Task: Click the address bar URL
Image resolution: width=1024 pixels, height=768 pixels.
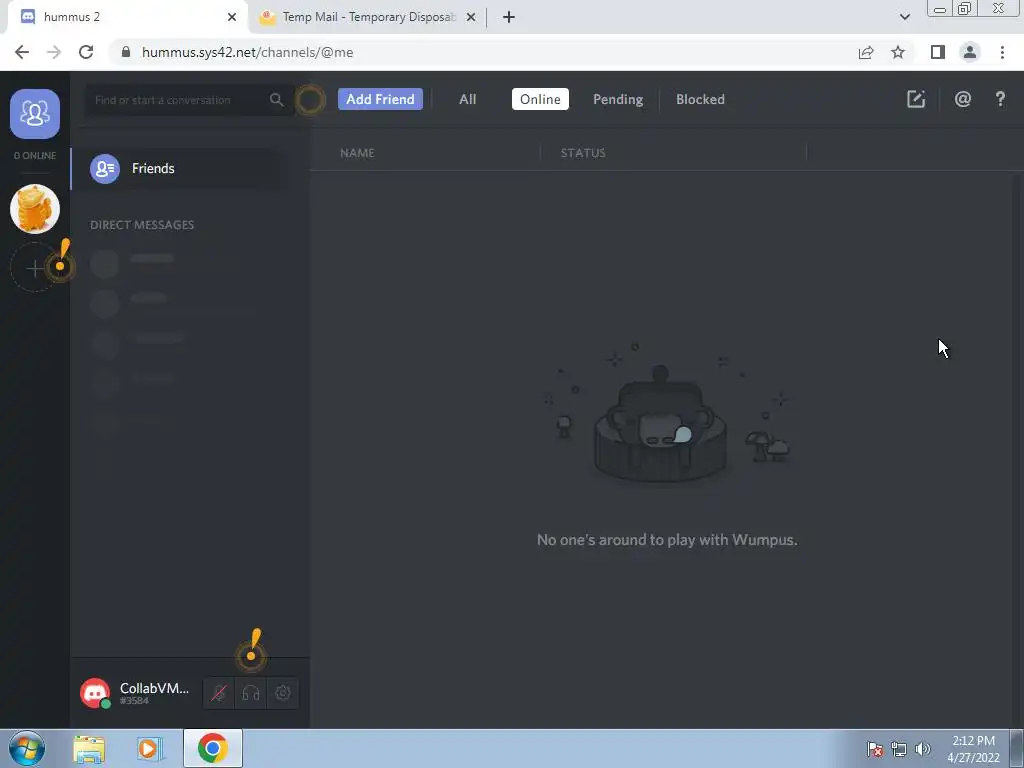Action: tap(248, 52)
